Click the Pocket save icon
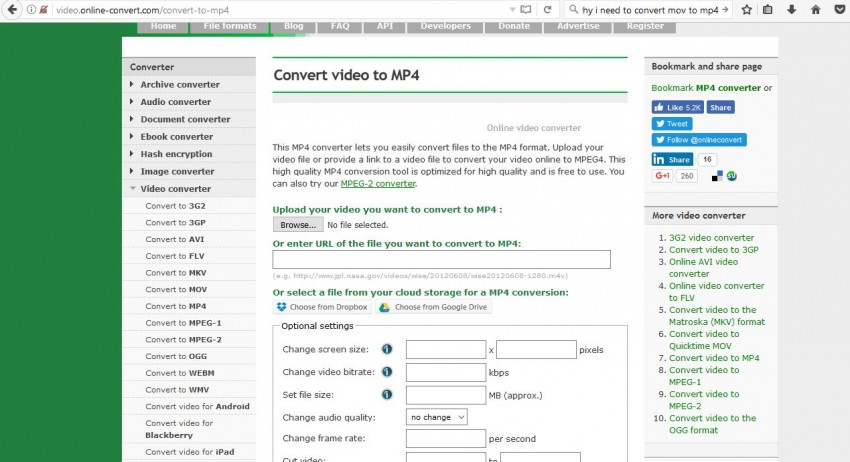This screenshot has width=850, height=462. coord(839,9)
